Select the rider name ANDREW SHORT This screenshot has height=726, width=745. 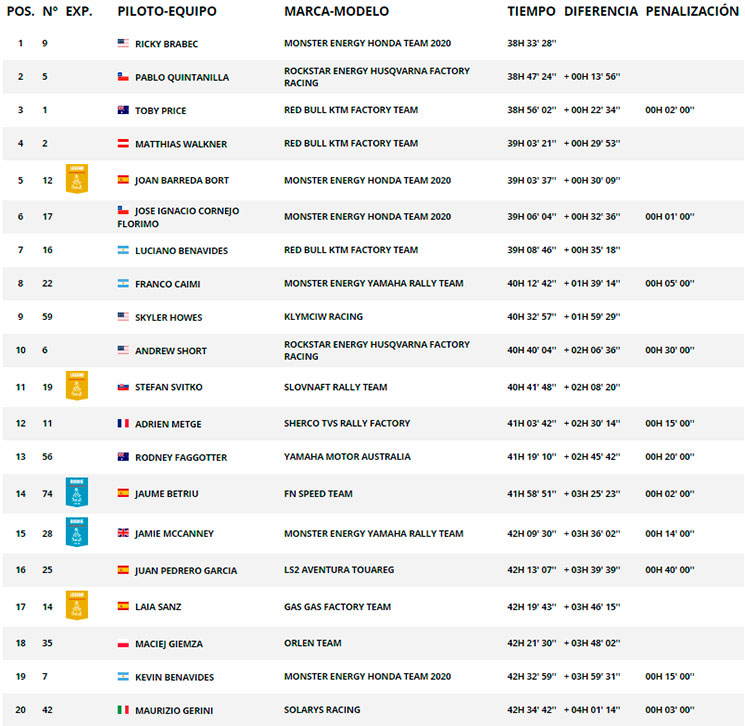tap(171, 351)
